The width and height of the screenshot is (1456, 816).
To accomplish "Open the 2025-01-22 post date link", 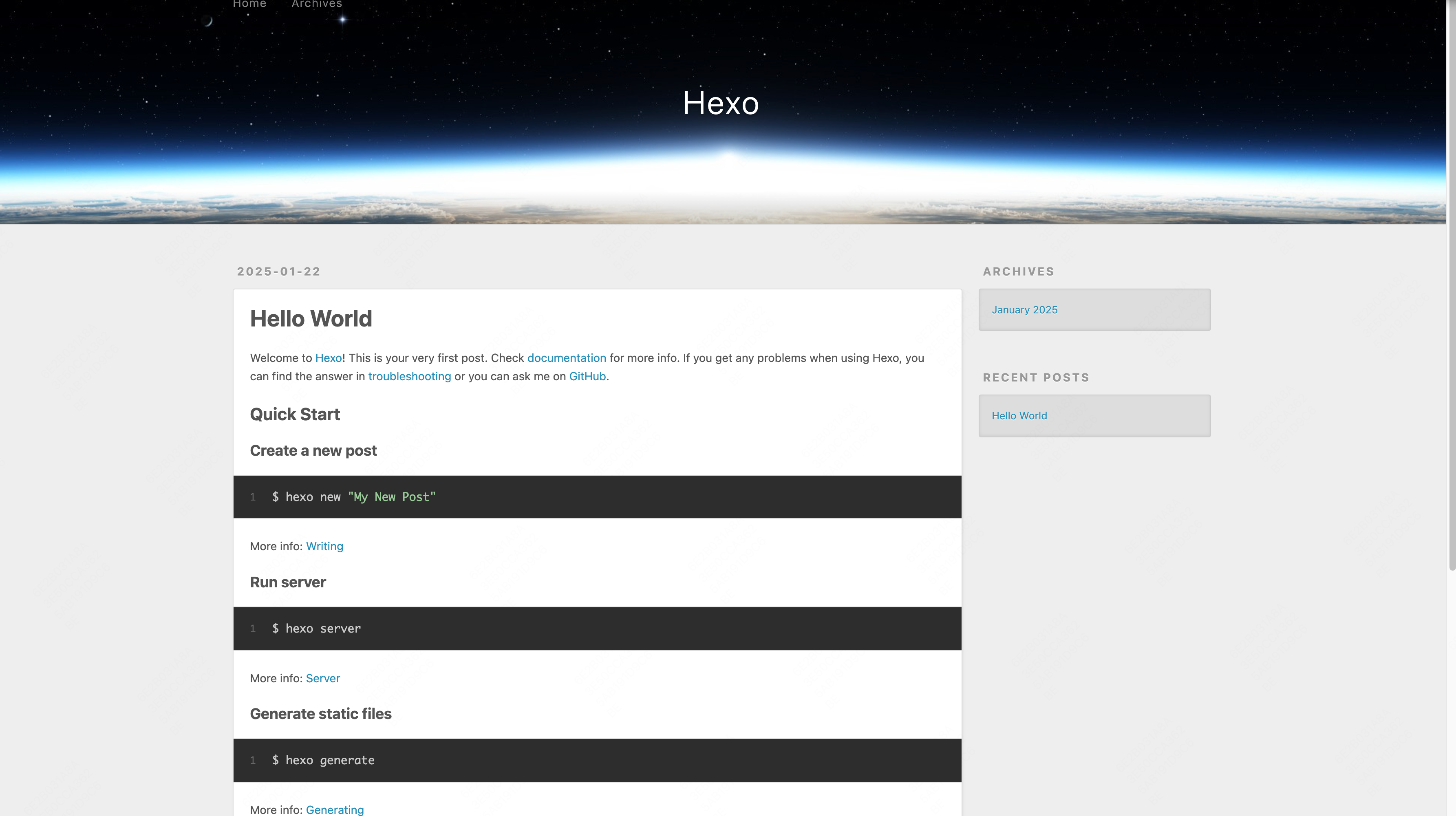I will click(x=279, y=272).
